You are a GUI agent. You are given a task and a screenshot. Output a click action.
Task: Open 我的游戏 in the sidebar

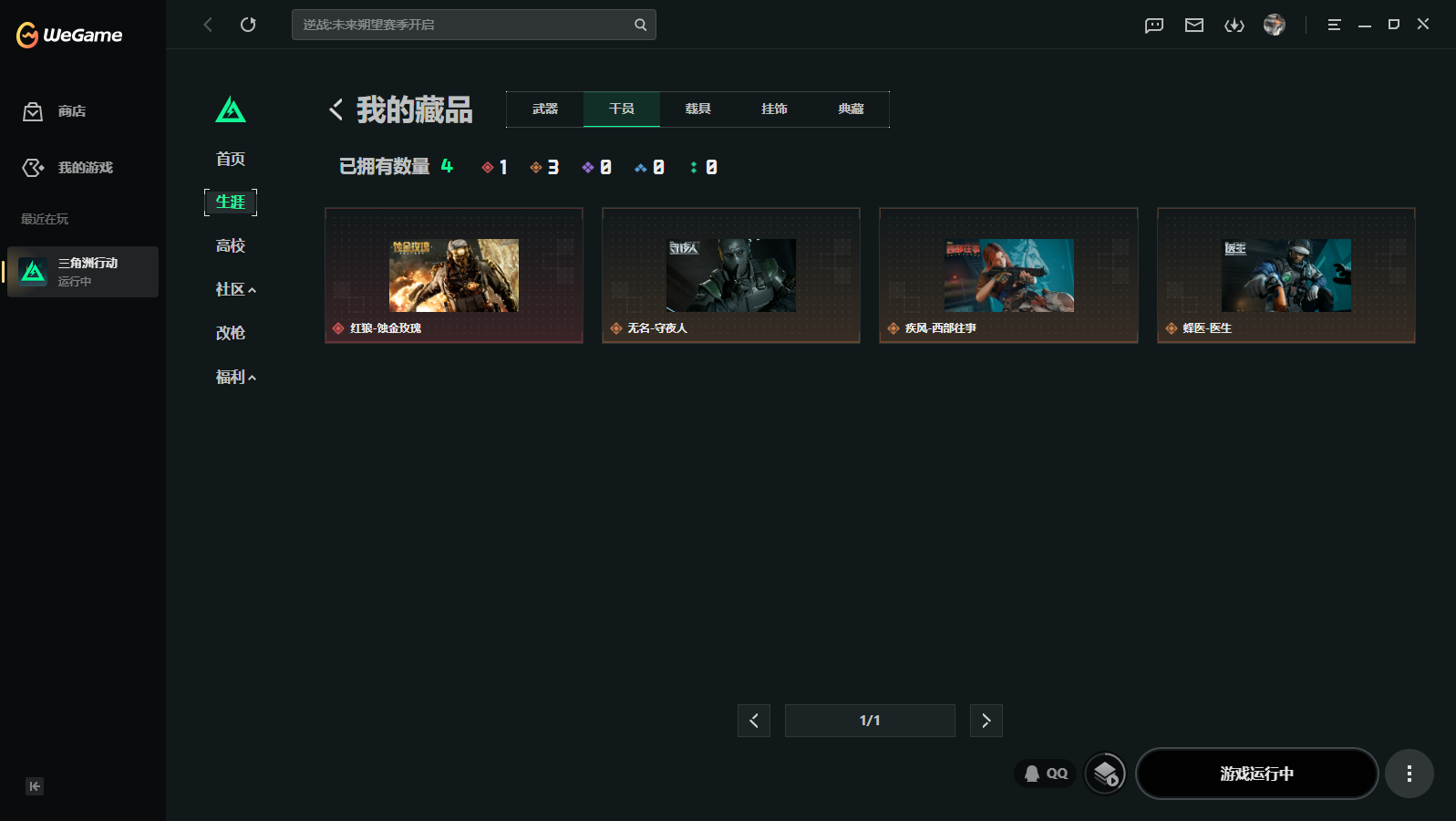coord(67,168)
